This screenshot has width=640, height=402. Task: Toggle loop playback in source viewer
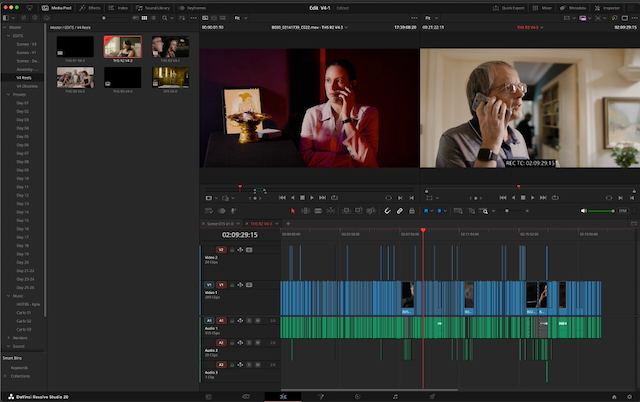pyautogui.click(x=334, y=198)
